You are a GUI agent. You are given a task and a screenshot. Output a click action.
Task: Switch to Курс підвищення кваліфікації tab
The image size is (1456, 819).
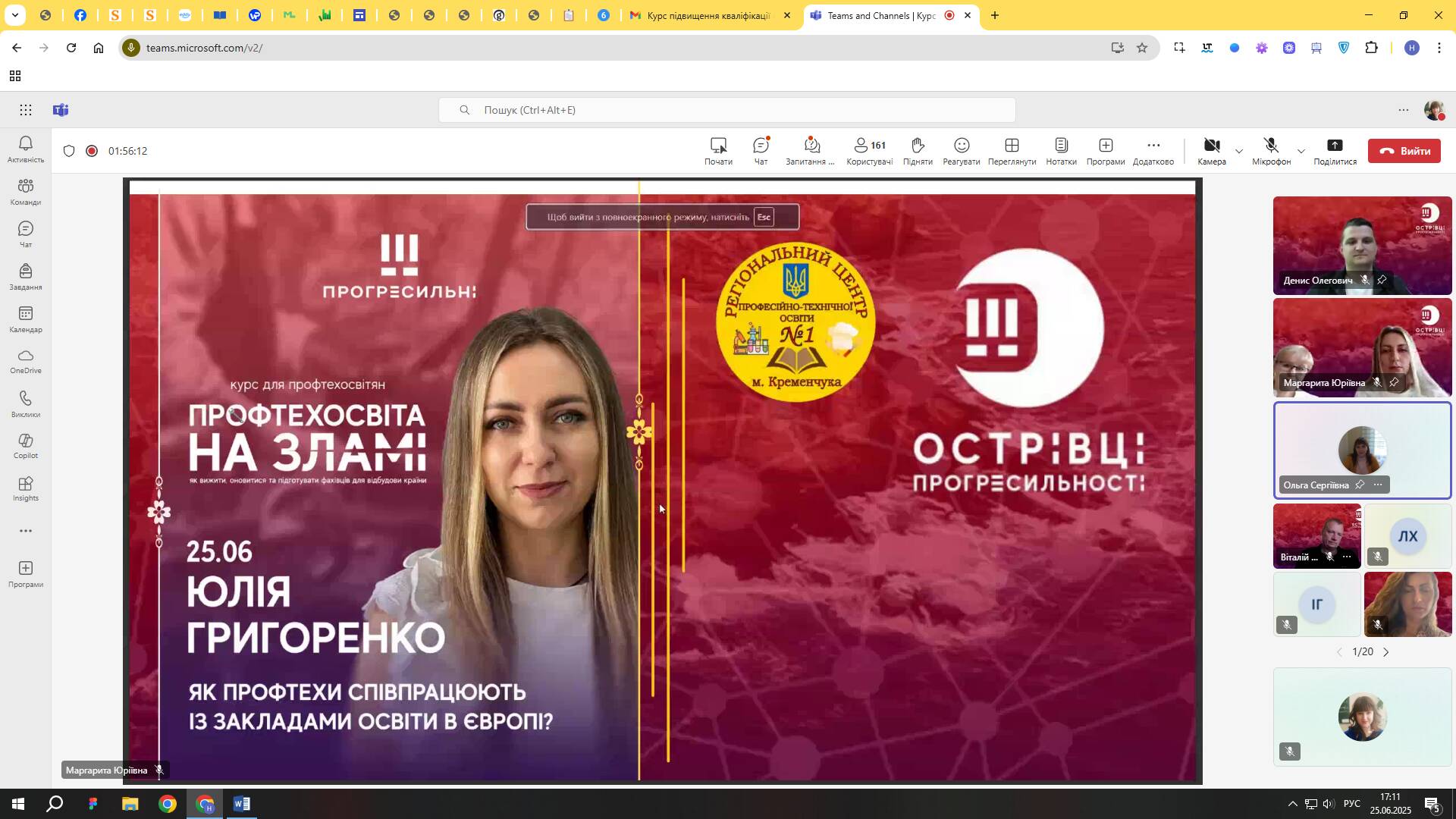pos(708,15)
